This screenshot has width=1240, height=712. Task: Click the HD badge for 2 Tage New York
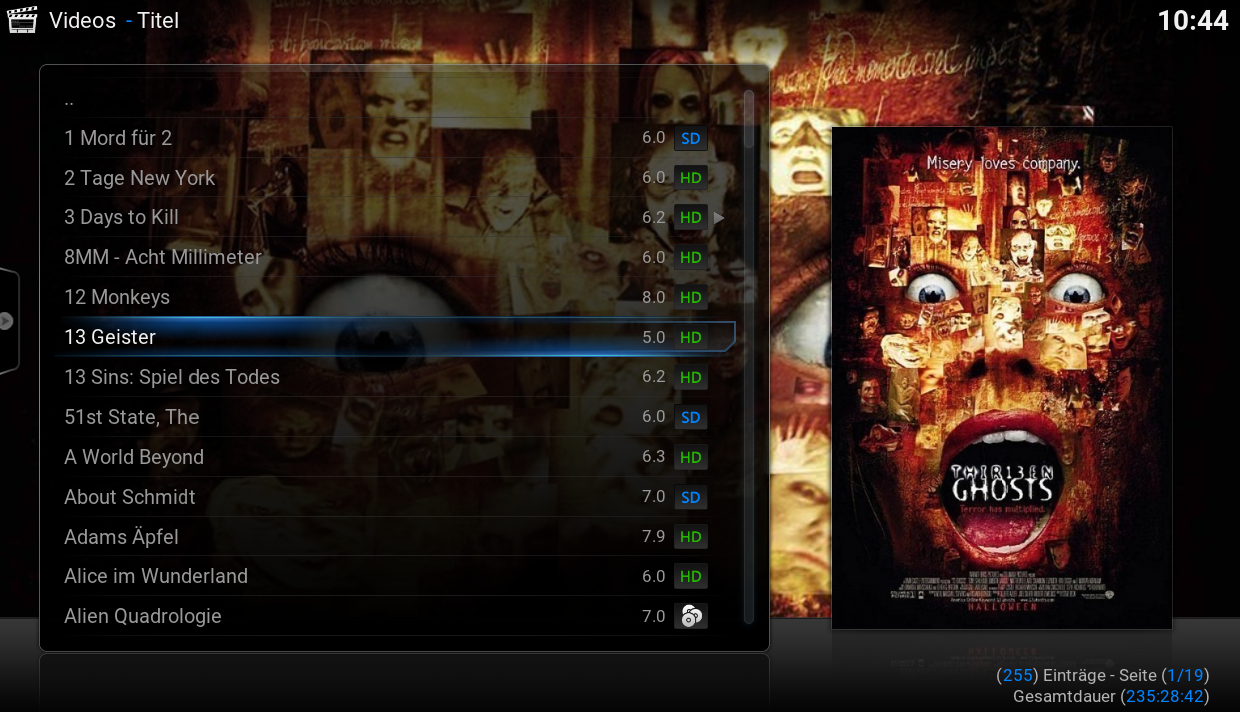(691, 178)
